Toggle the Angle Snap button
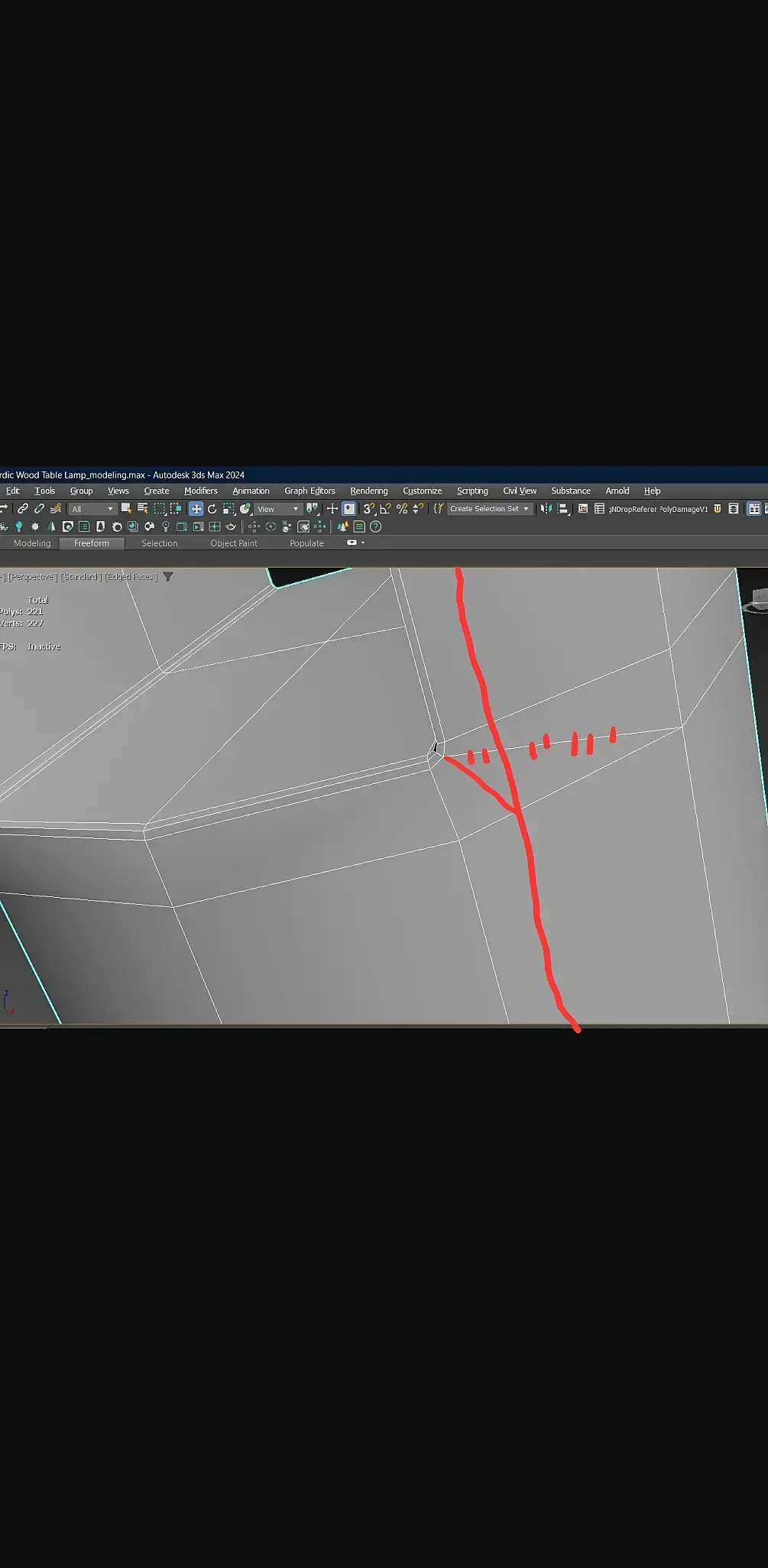The image size is (768, 1568). point(385,509)
